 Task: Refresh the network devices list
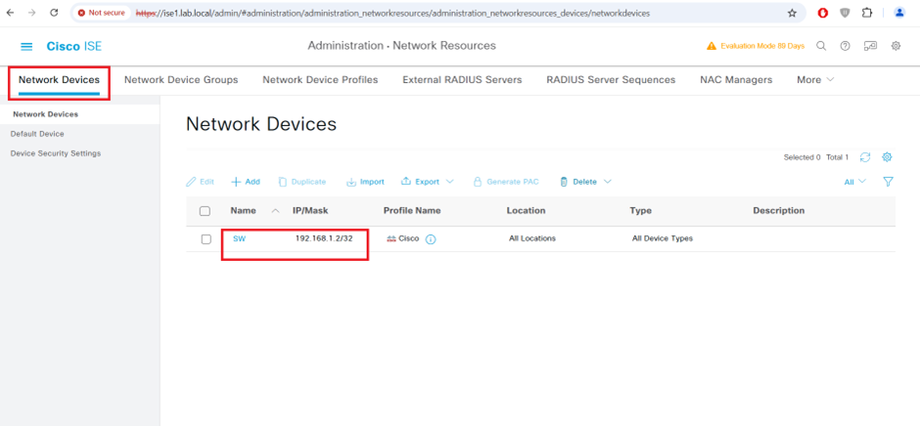(865, 157)
